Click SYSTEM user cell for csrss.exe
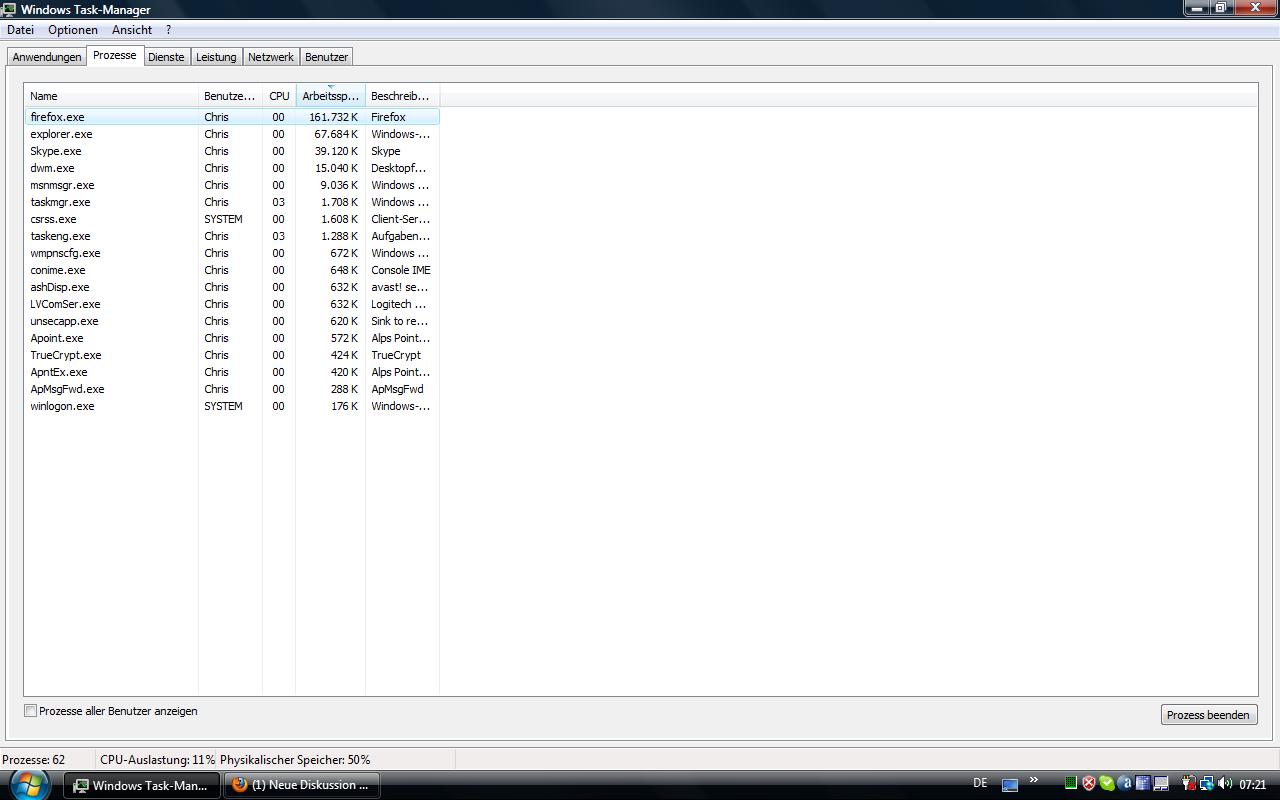This screenshot has height=800, width=1280. tap(223, 219)
